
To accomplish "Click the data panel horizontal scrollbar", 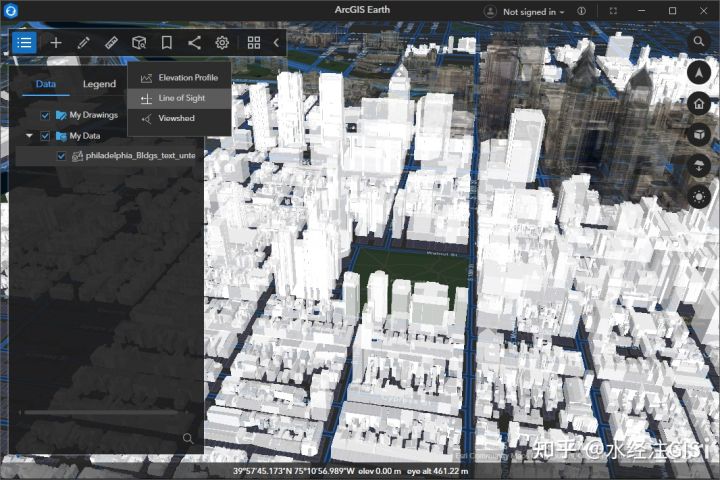I will point(101,412).
